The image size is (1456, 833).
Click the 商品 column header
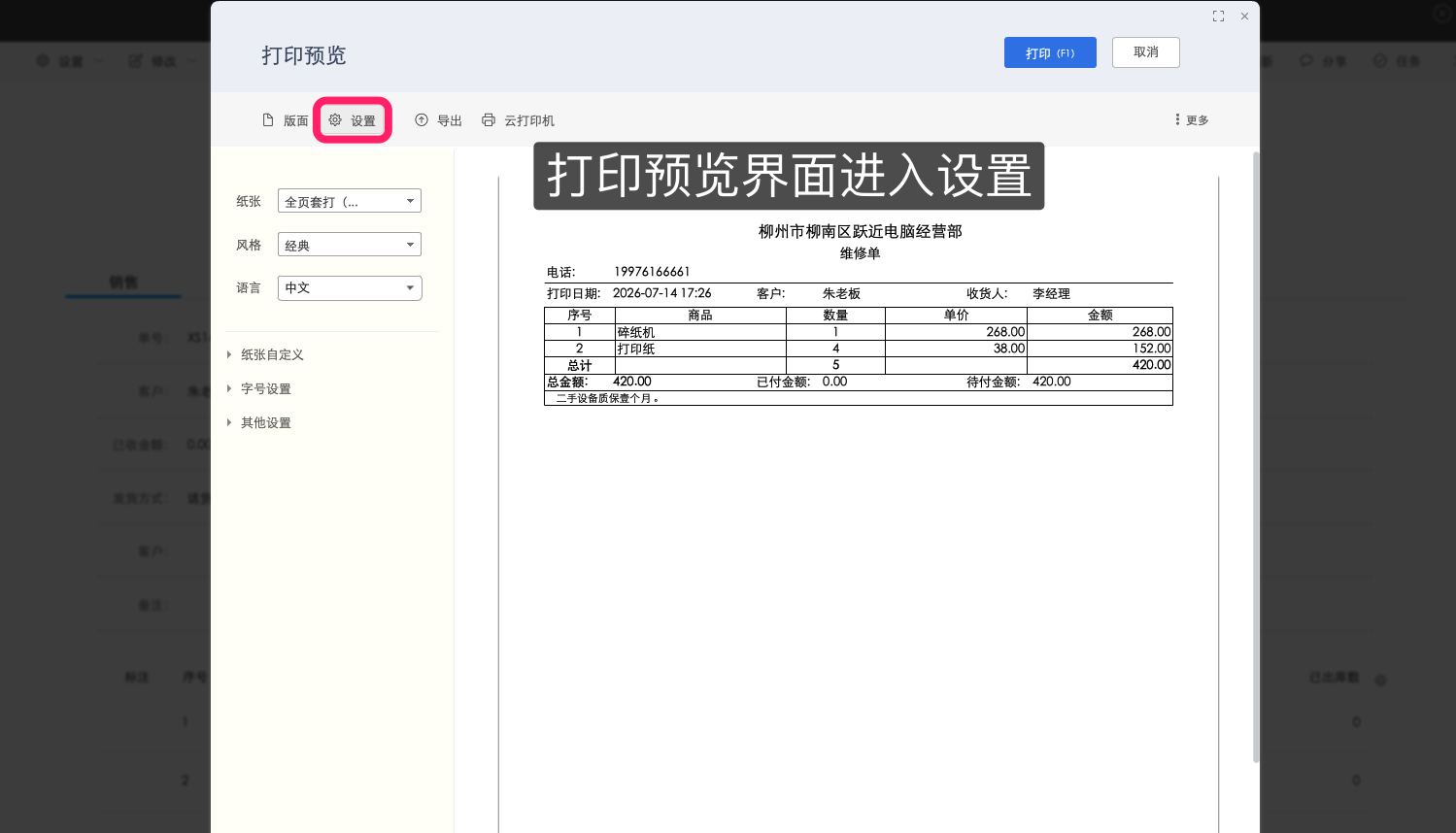coord(700,316)
